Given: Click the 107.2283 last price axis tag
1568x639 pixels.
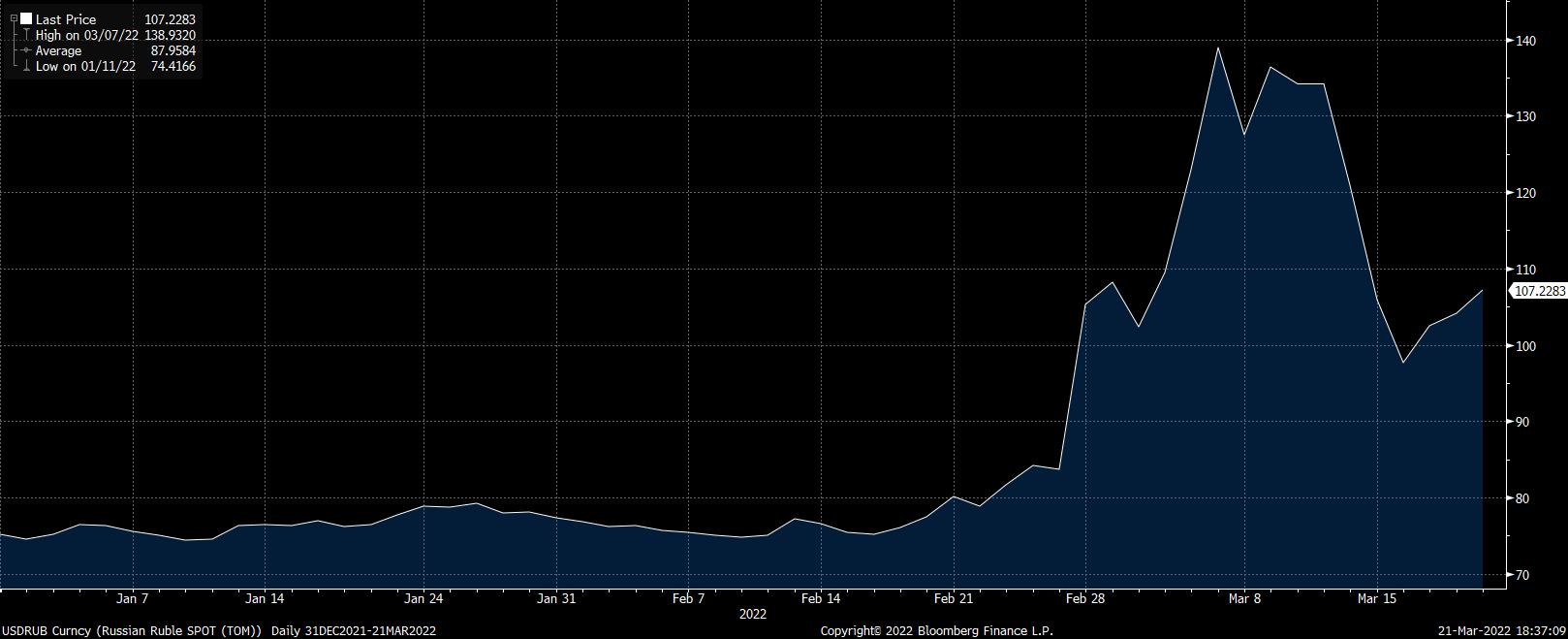Looking at the screenshot, I should click(x=1539, y=291).
